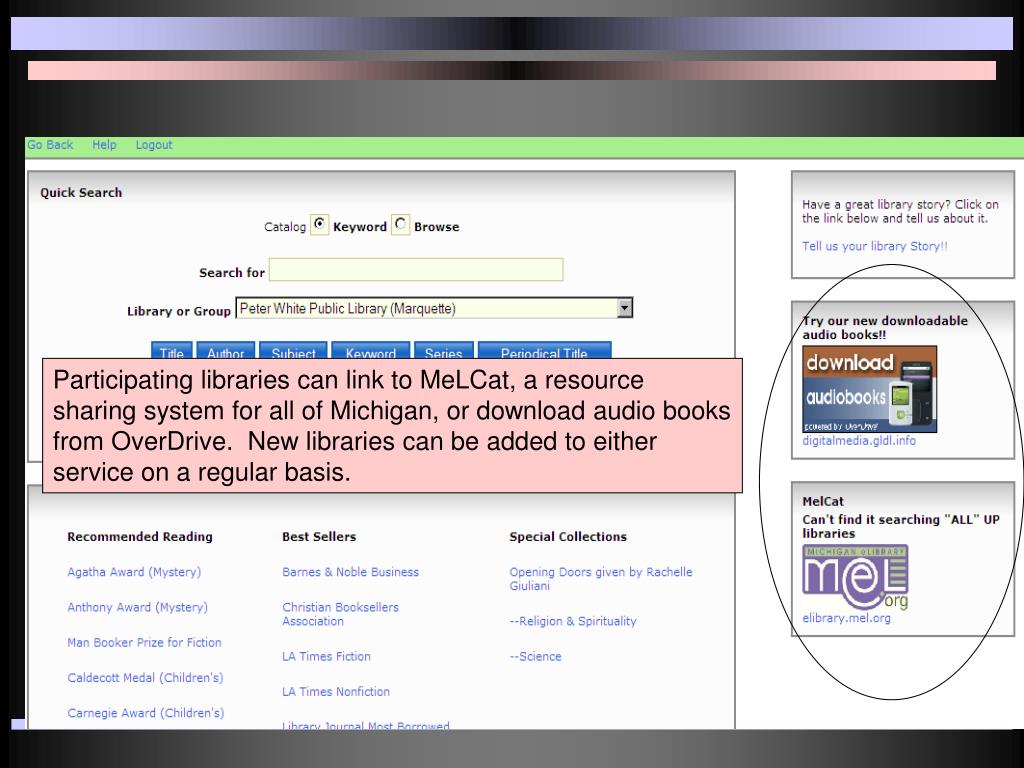
Task: Open Carnegie Award (Children's) list
Action: [146, 713]
